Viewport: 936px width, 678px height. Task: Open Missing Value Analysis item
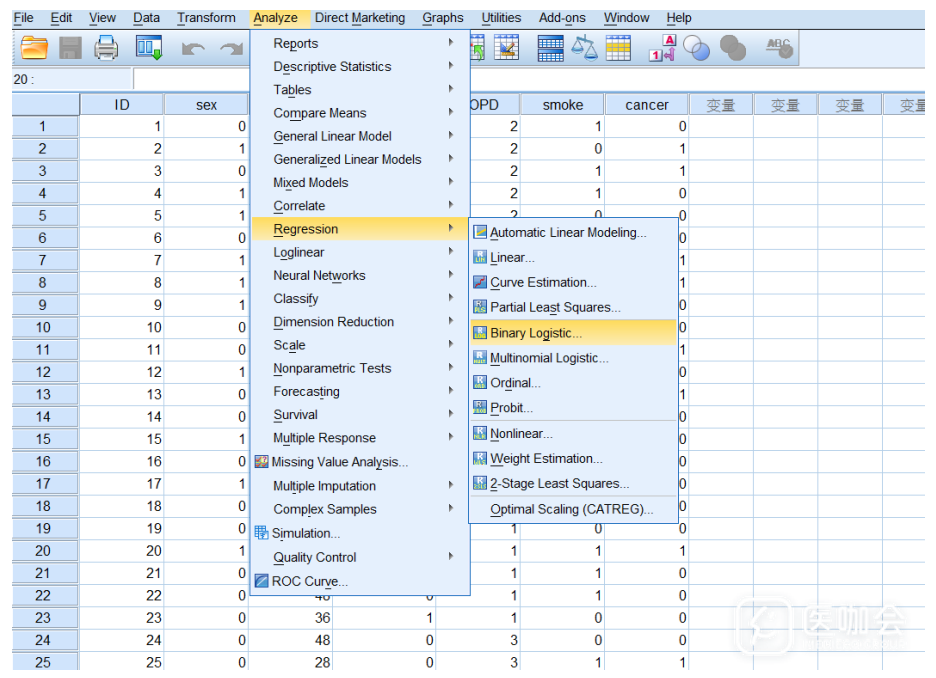[339, 462]
